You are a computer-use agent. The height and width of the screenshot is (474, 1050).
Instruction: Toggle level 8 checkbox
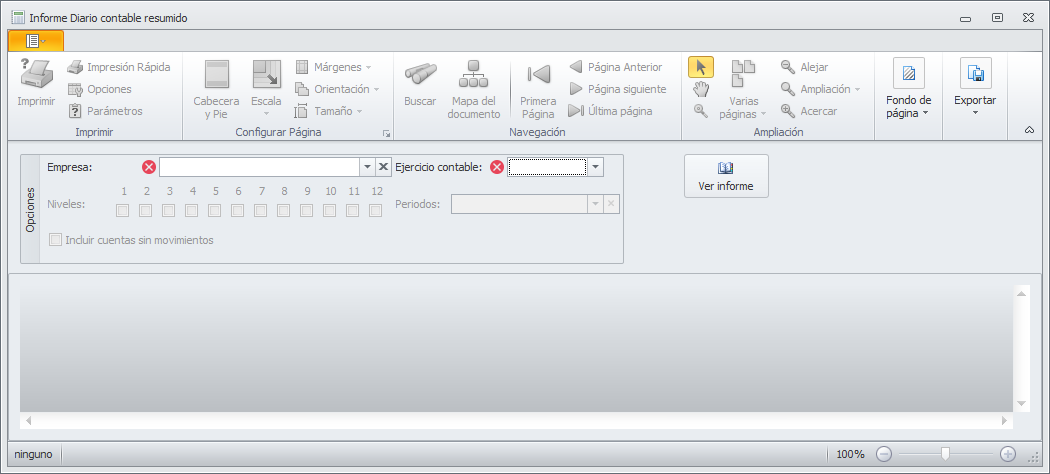[284, 211]
